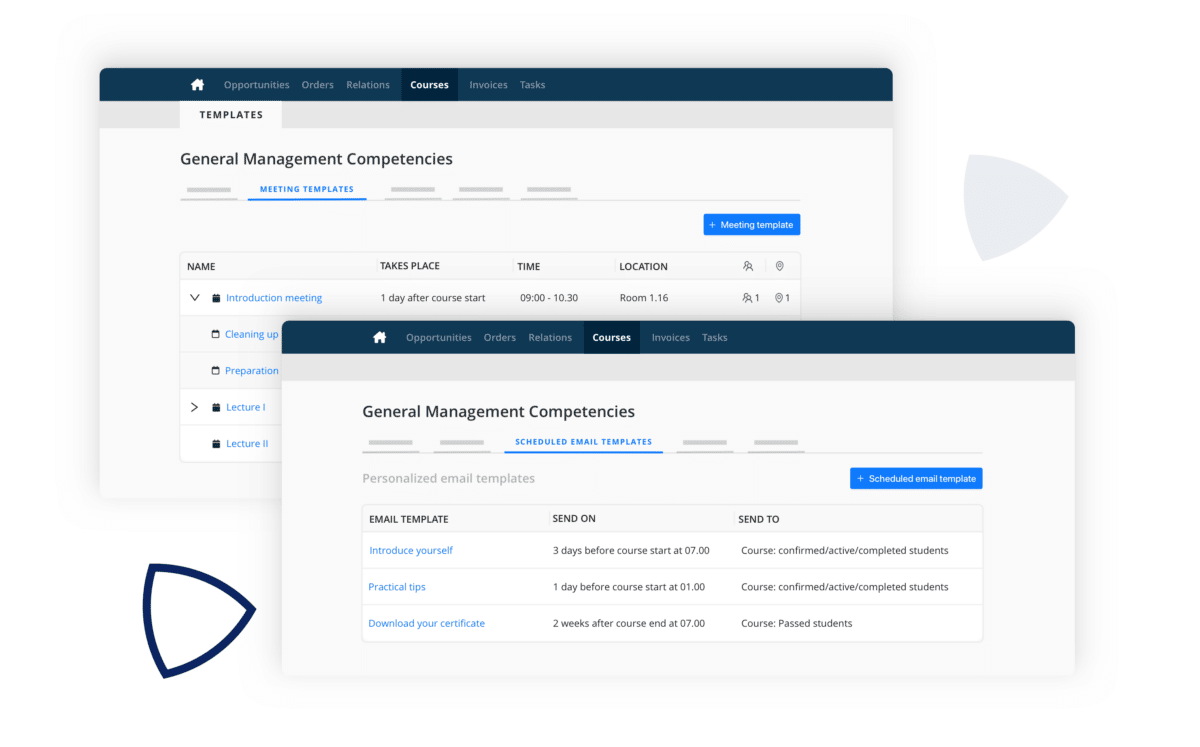
Task: Select Tasks in back window navbar
Action: (x=533, y=85)
